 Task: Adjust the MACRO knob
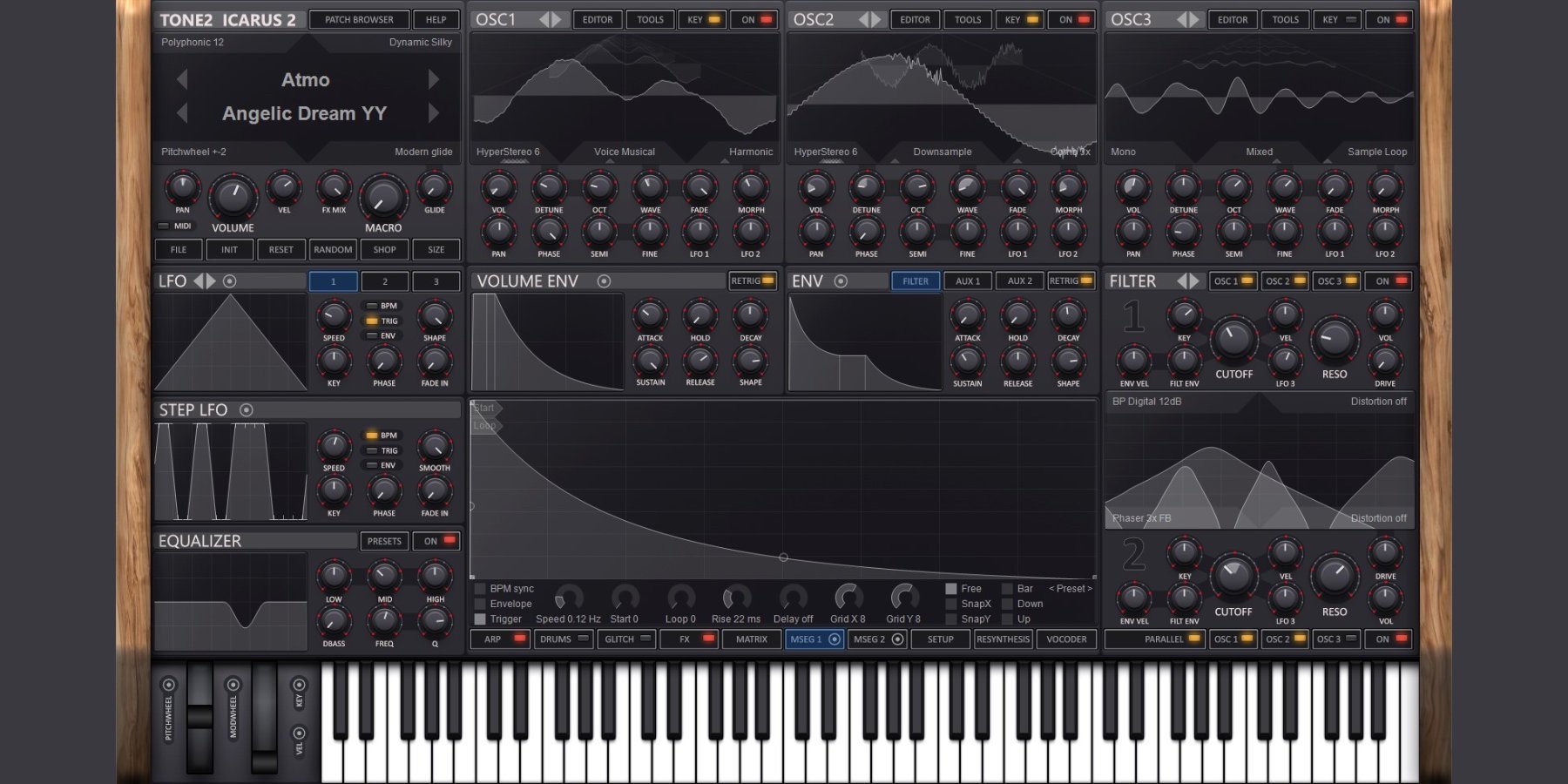click(383, 197)
